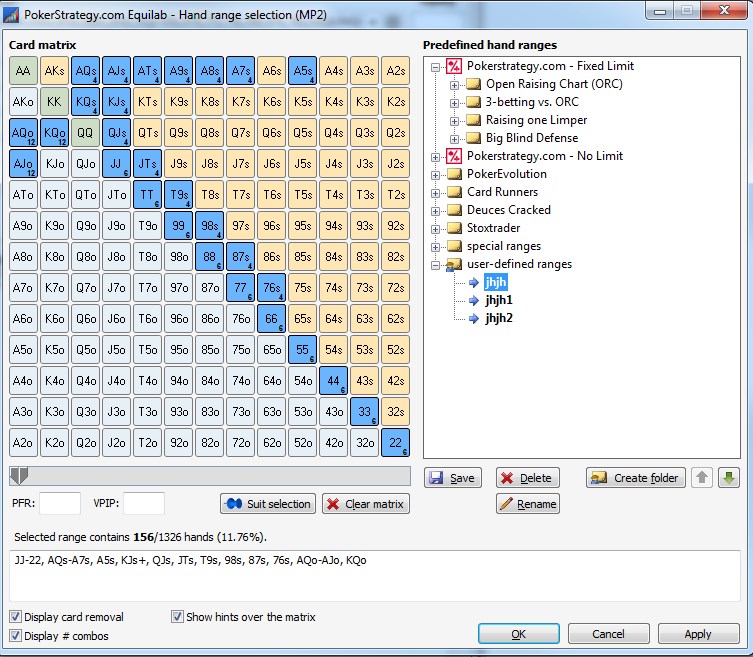Click the gray move-up arrow icon
Screen dimensions: 753x657
pyautogui.click(x=702, y=477)
